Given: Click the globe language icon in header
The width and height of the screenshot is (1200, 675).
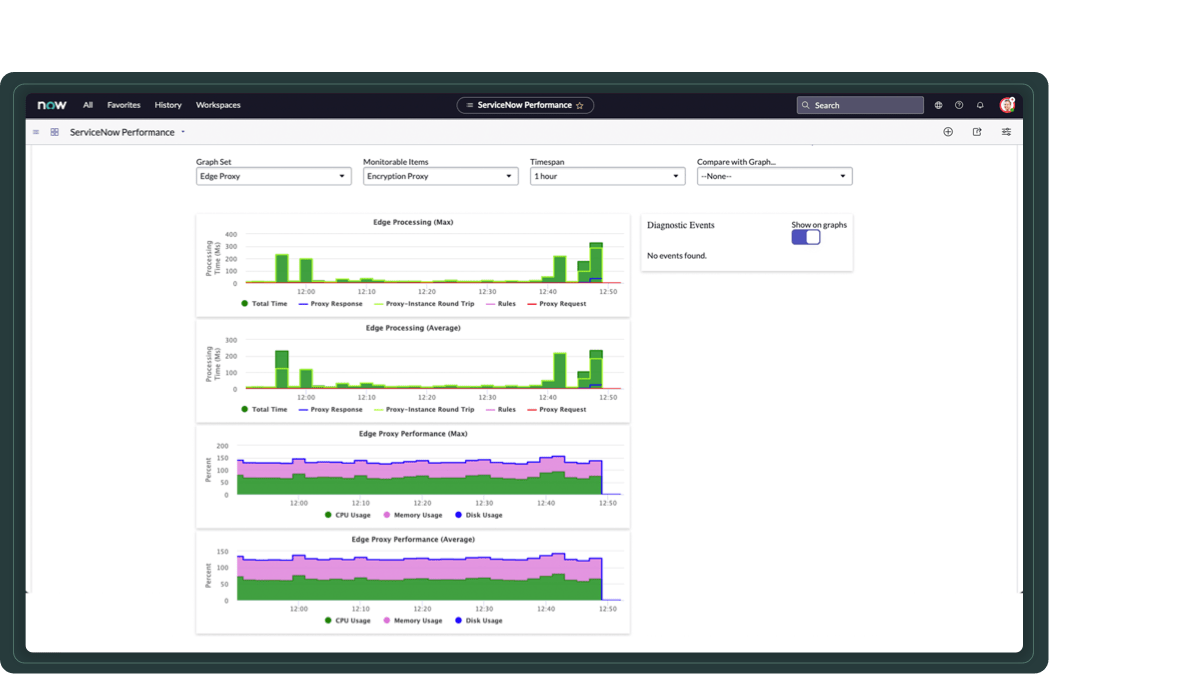Looking at the screenshot, I should [x=937, y=104].
